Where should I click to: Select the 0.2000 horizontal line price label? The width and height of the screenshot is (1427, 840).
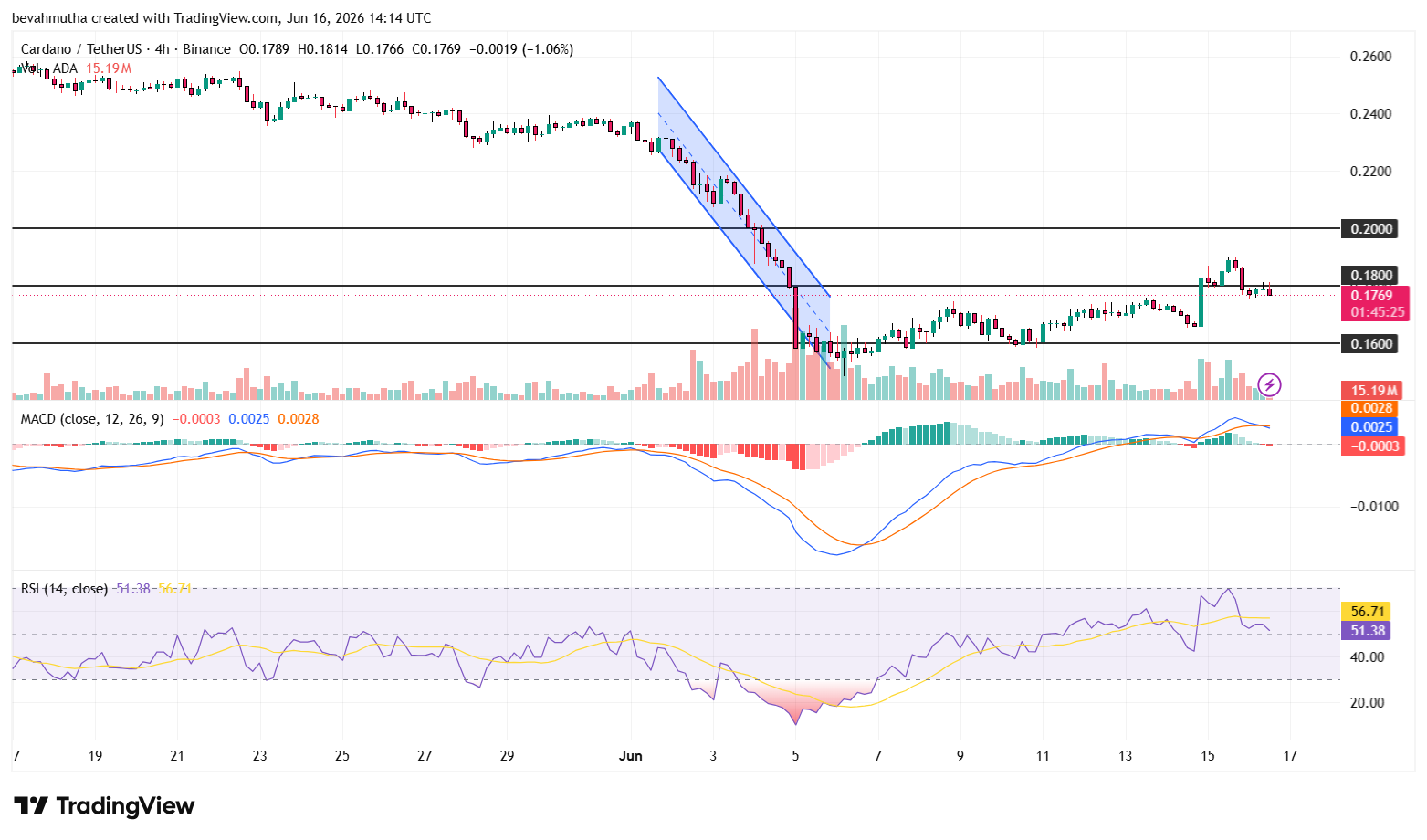(x=1371, y=228)
